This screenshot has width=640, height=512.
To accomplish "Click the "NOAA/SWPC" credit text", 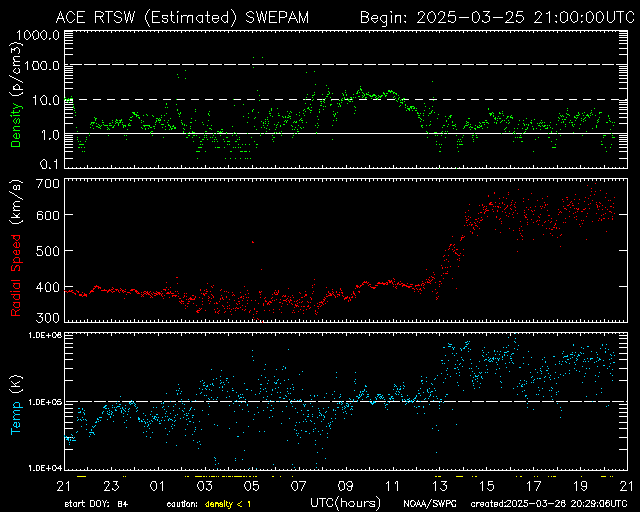I will (430, 504).
